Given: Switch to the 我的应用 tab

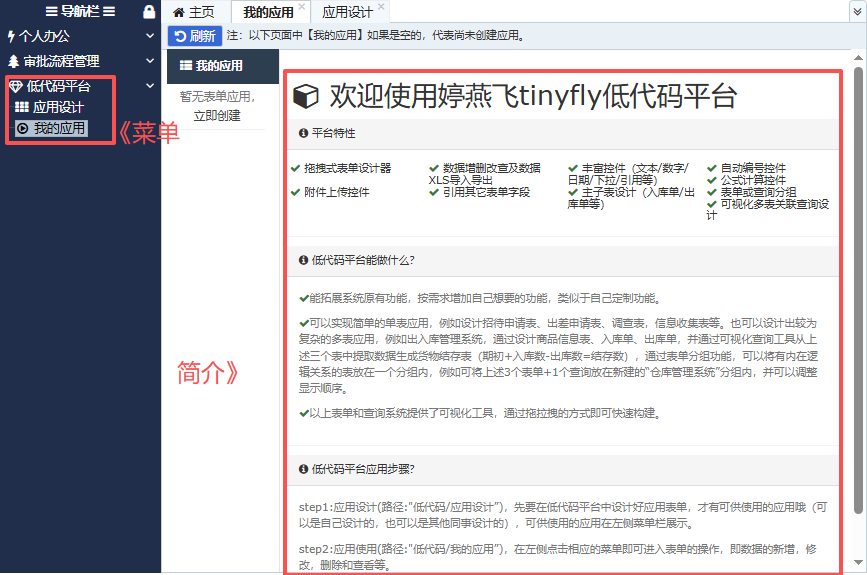Looking at the screenshot, I should coord(268,12).
